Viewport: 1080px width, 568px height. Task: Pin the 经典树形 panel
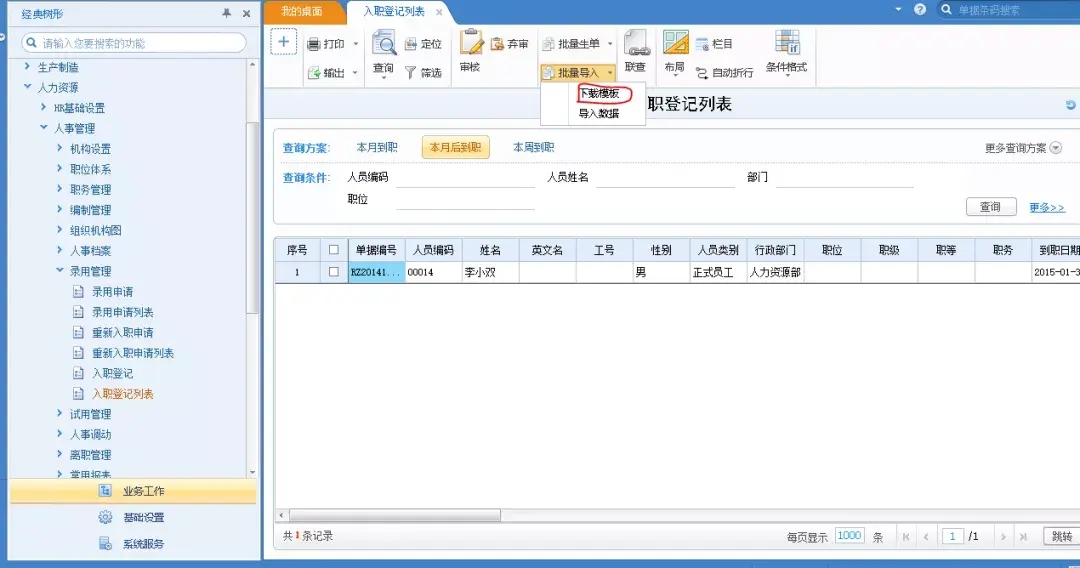pyautogui.click(x=226, y=13)
